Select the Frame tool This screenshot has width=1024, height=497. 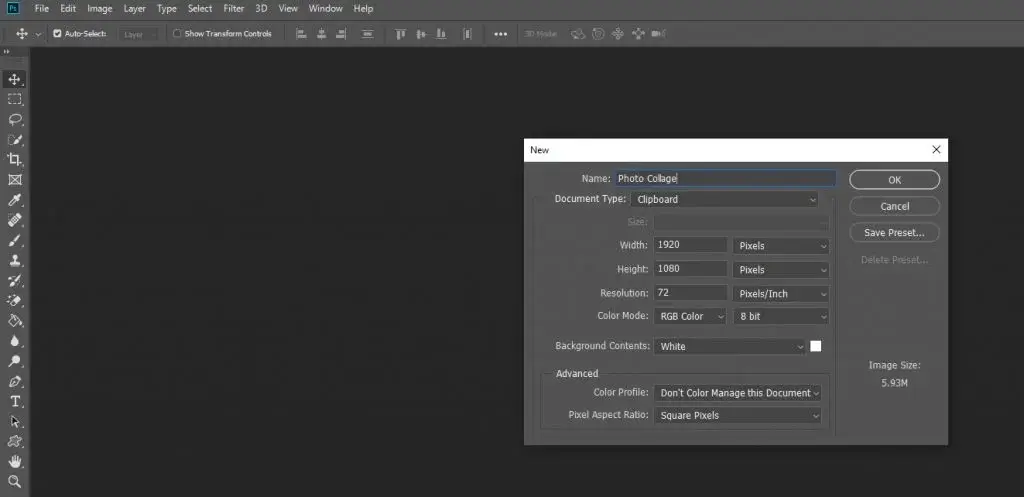click(x=14, y=180)
